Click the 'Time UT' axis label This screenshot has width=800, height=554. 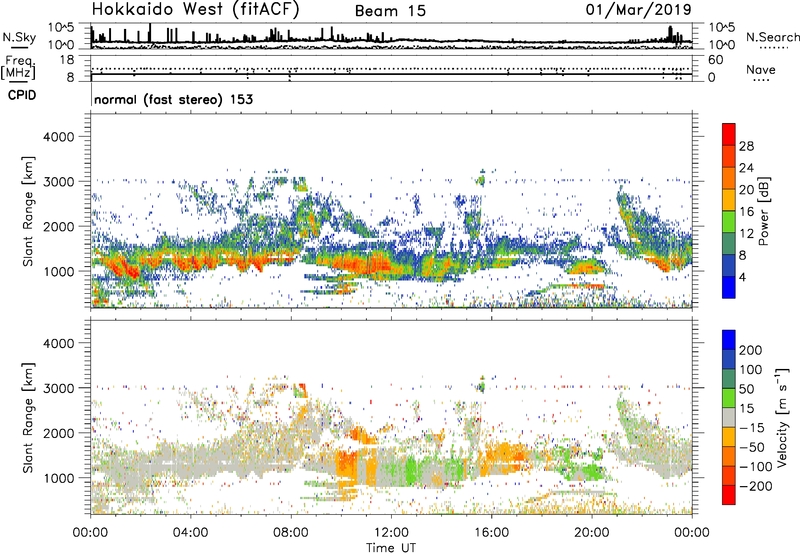pyautogui.click(x=391, y=548)
